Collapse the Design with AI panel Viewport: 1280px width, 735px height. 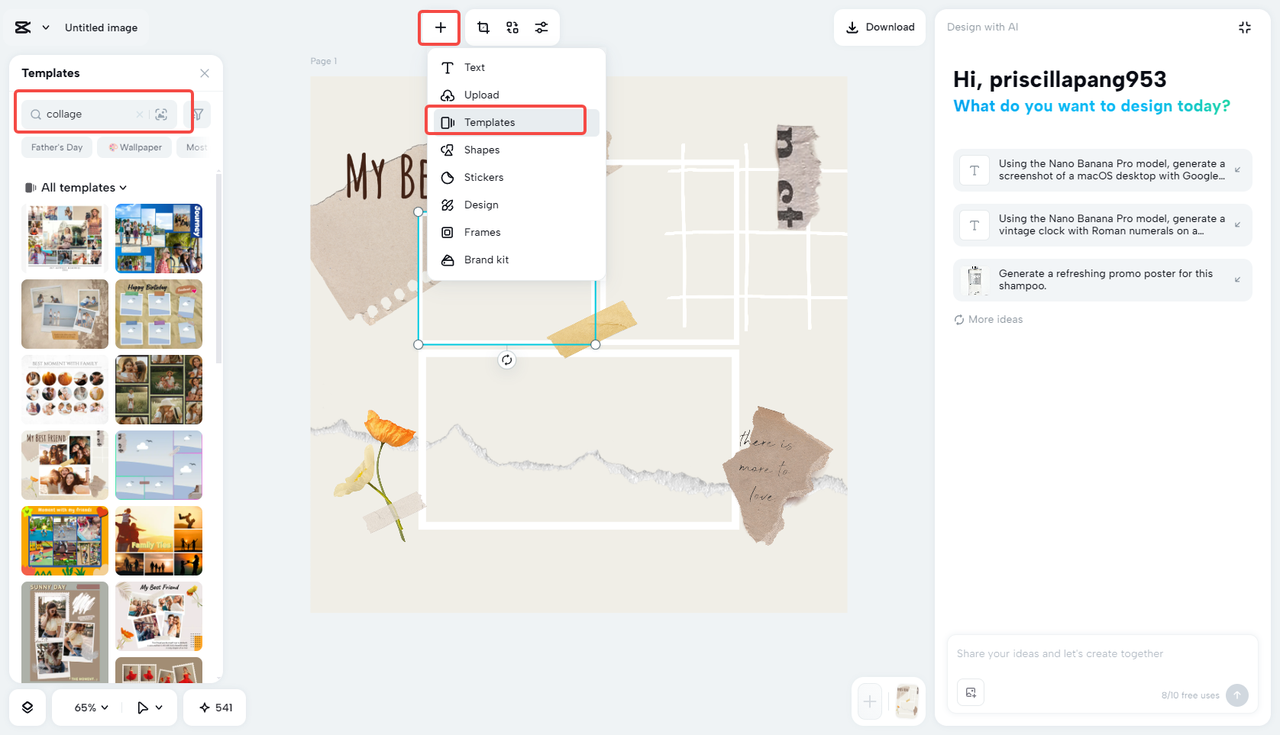[x=1245, y=28]
